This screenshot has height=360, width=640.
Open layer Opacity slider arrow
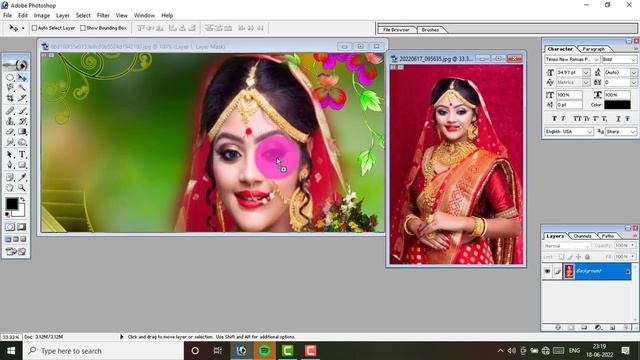(633, 245)
